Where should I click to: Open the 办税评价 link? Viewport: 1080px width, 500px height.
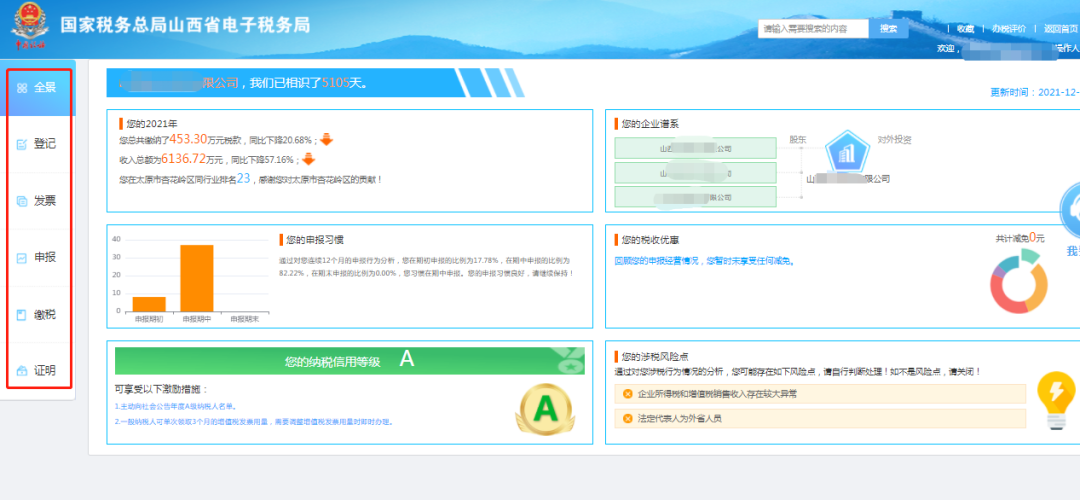(1009, 29)
